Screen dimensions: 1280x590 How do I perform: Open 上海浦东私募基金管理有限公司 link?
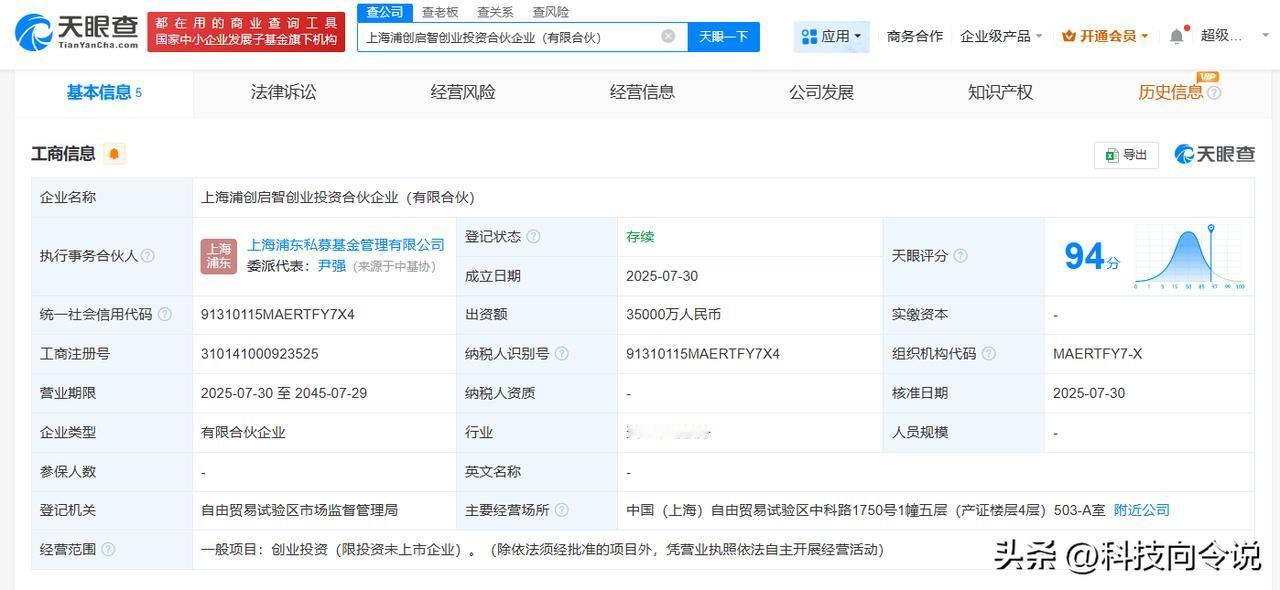pos(346,245)
